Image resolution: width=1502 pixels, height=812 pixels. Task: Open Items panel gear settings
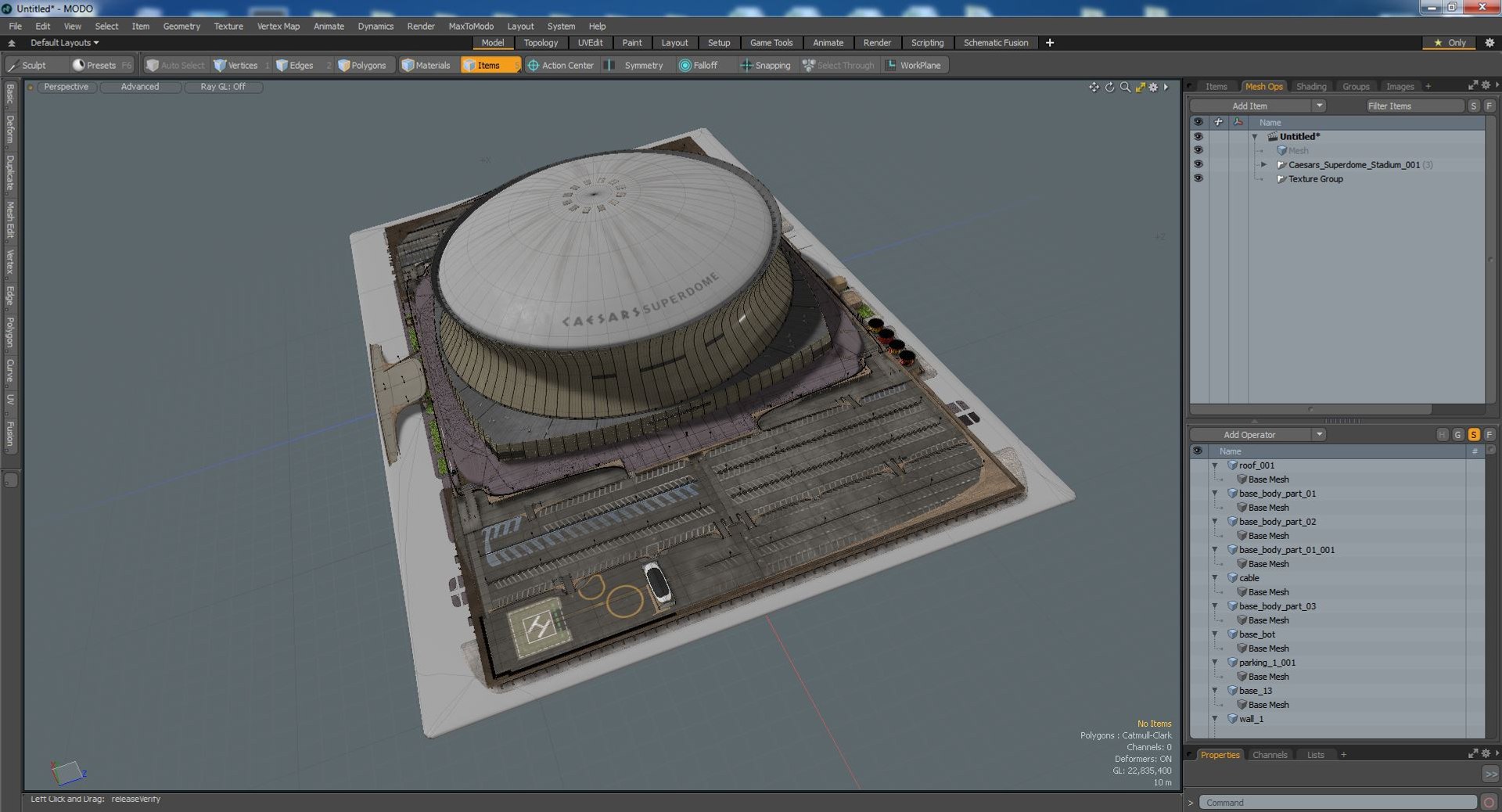tap(1486, 85)
